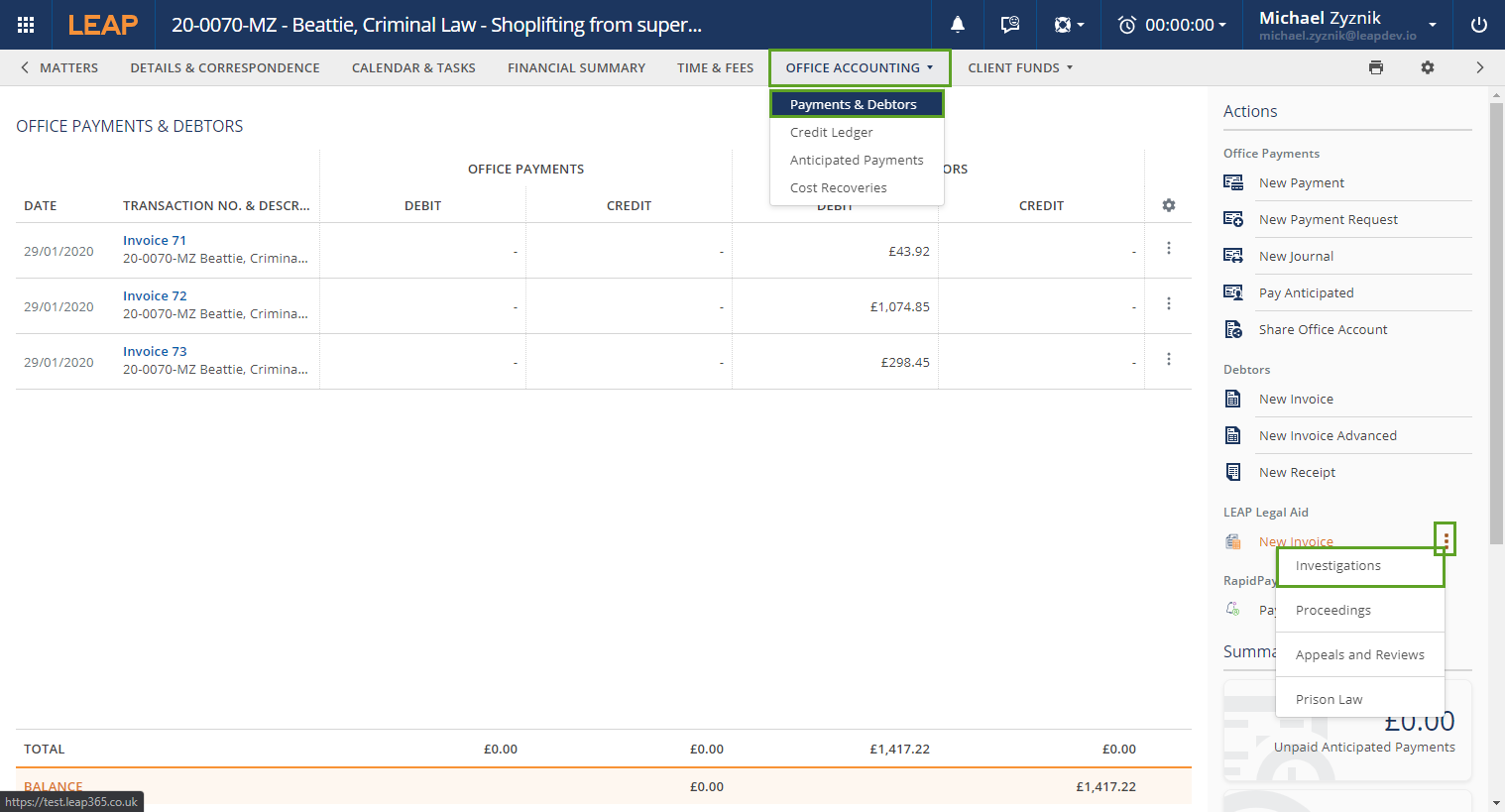Open row options for Invoice 72

click(x=1168, y=303)
